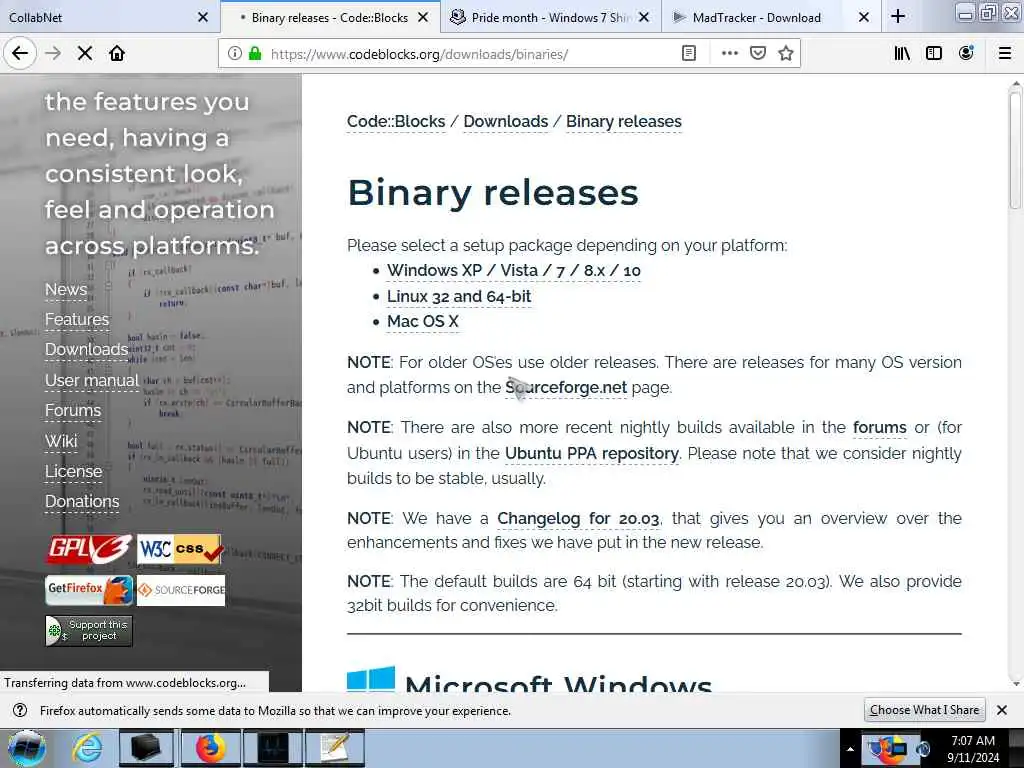This screenshot has height=768, width=1024.
Task: Open the Windows Start button
Action: 27,748
